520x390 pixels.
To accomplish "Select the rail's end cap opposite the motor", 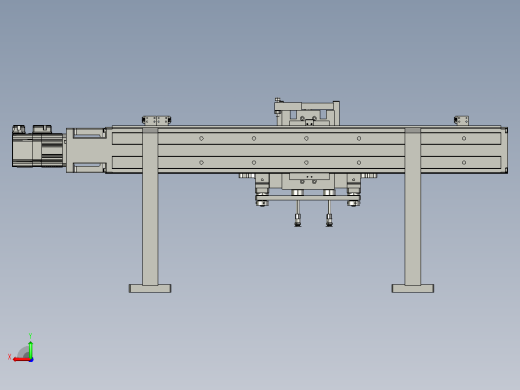I will pyautogui.click(x=504, y=150).
